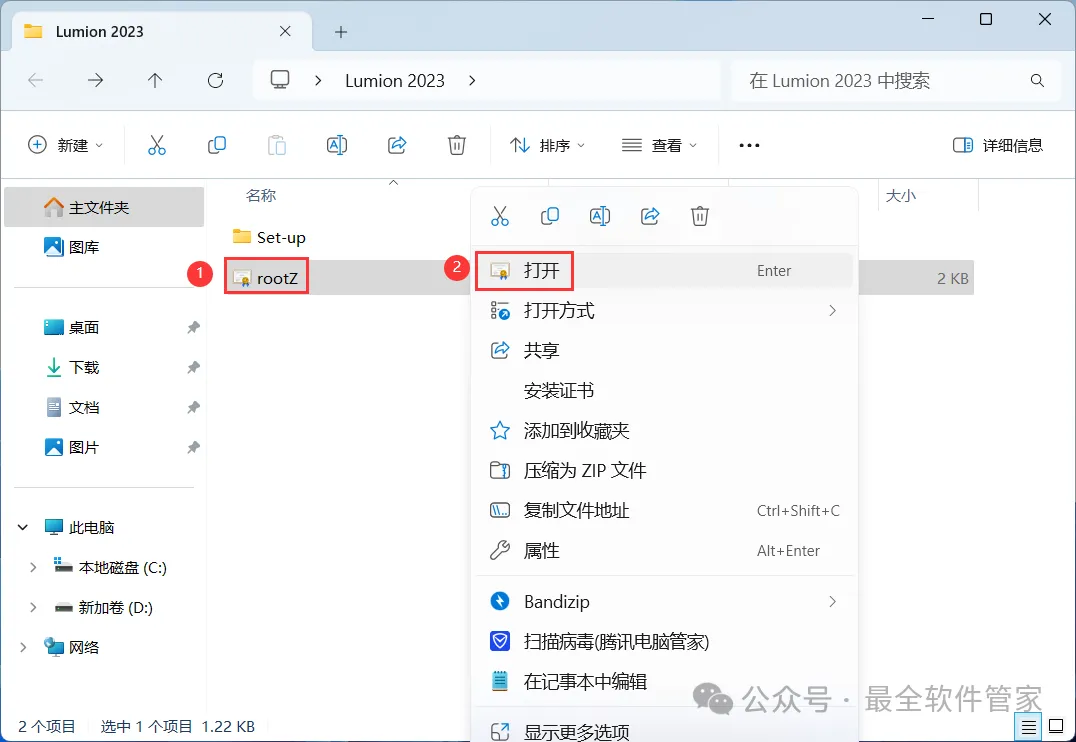Viewport: 1076px width, 742px height.
Task: Choose 在记事本中编辑
Action: (x=664, y=681)
